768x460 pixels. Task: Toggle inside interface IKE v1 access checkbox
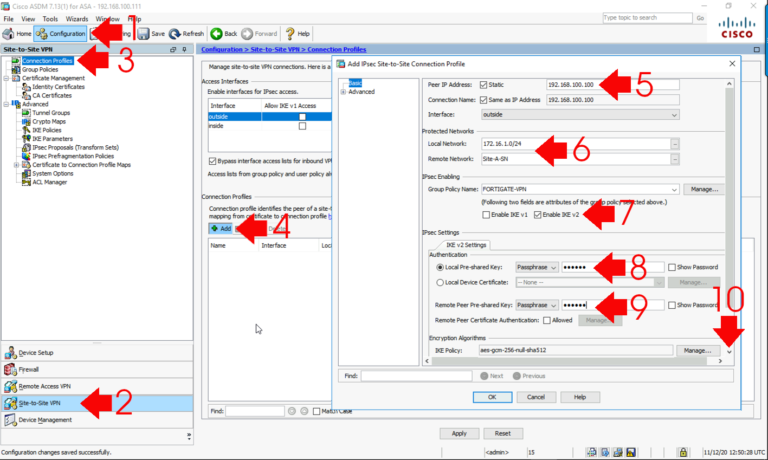pos(302,126)
